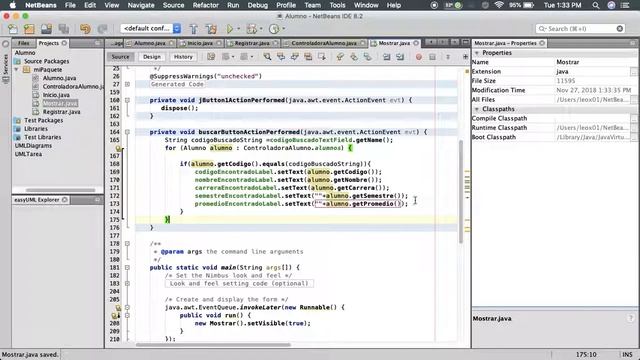Viewport: 640px width, 360px height.
Task: Open the default configuration combo box
Action: [x=151, y=29]
